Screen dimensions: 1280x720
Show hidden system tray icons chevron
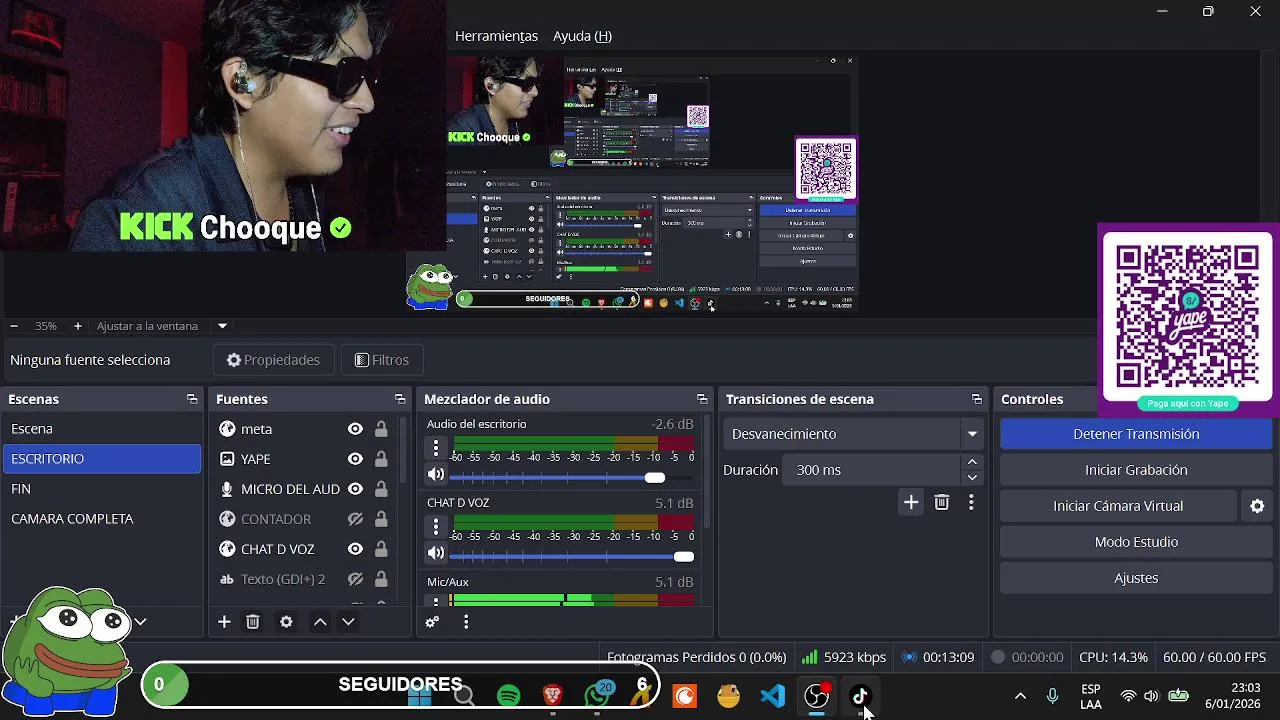(1020, 696)
